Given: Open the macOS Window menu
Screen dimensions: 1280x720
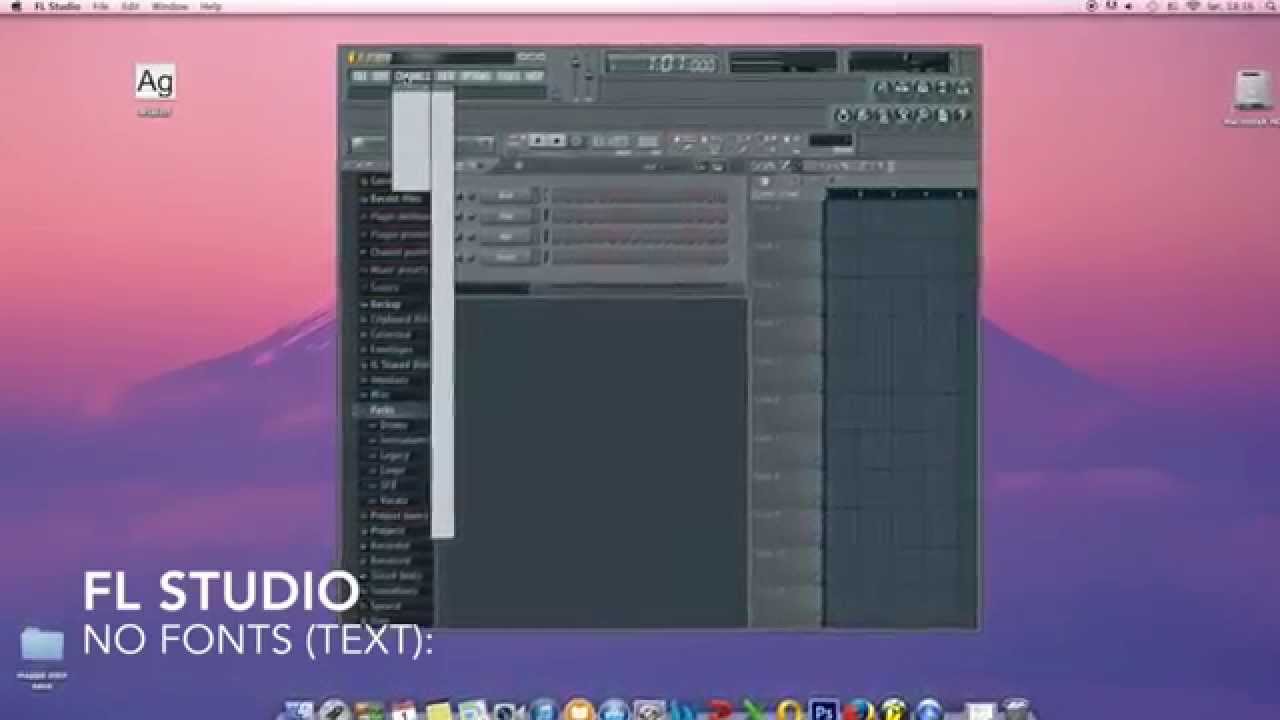Looking at the screenshot, I should pyautogui.click(x=169, y=6).
